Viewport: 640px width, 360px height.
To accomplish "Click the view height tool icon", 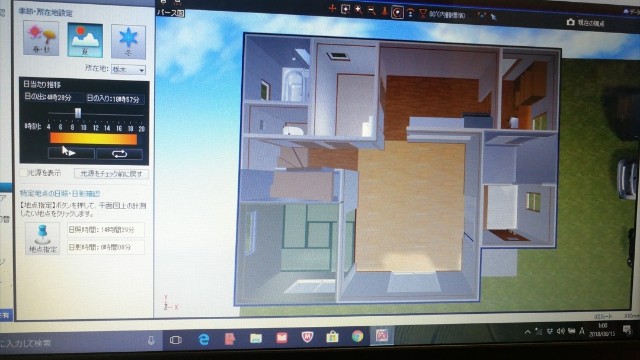I will click(410, 13).
